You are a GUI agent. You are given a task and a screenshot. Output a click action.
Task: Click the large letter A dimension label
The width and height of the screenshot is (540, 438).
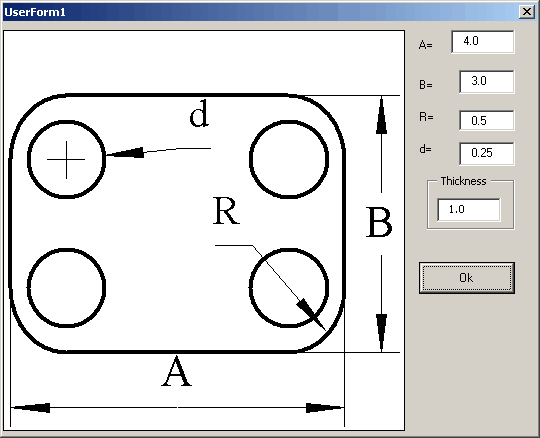click(176, 372)
